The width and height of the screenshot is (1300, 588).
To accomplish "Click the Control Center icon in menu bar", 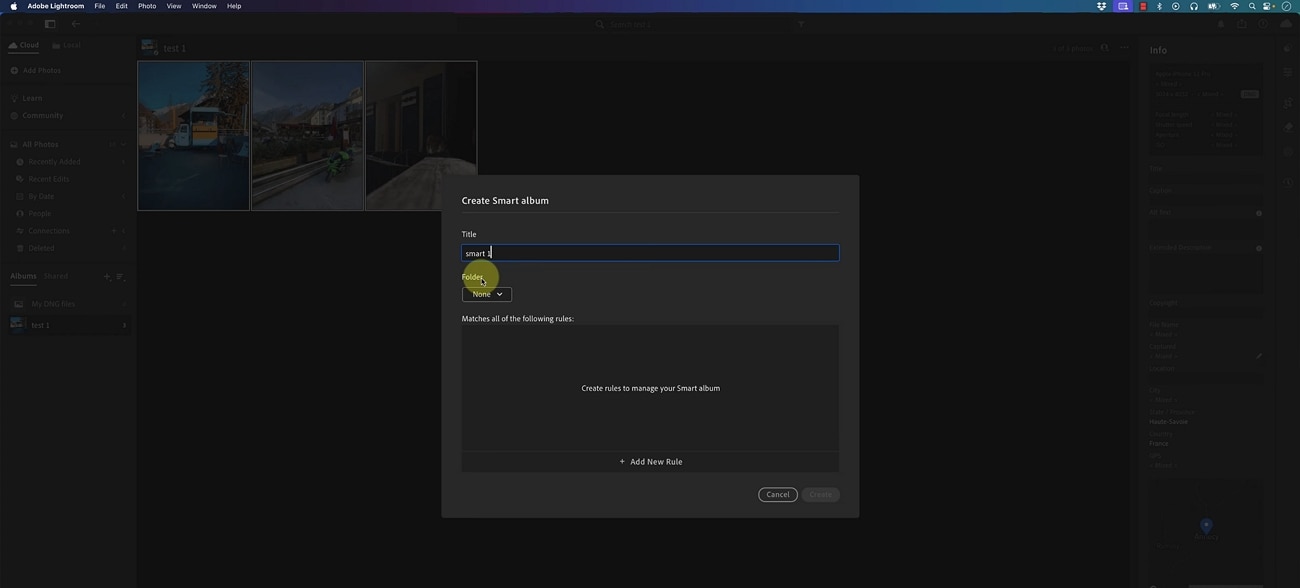I will point(1268,6).
